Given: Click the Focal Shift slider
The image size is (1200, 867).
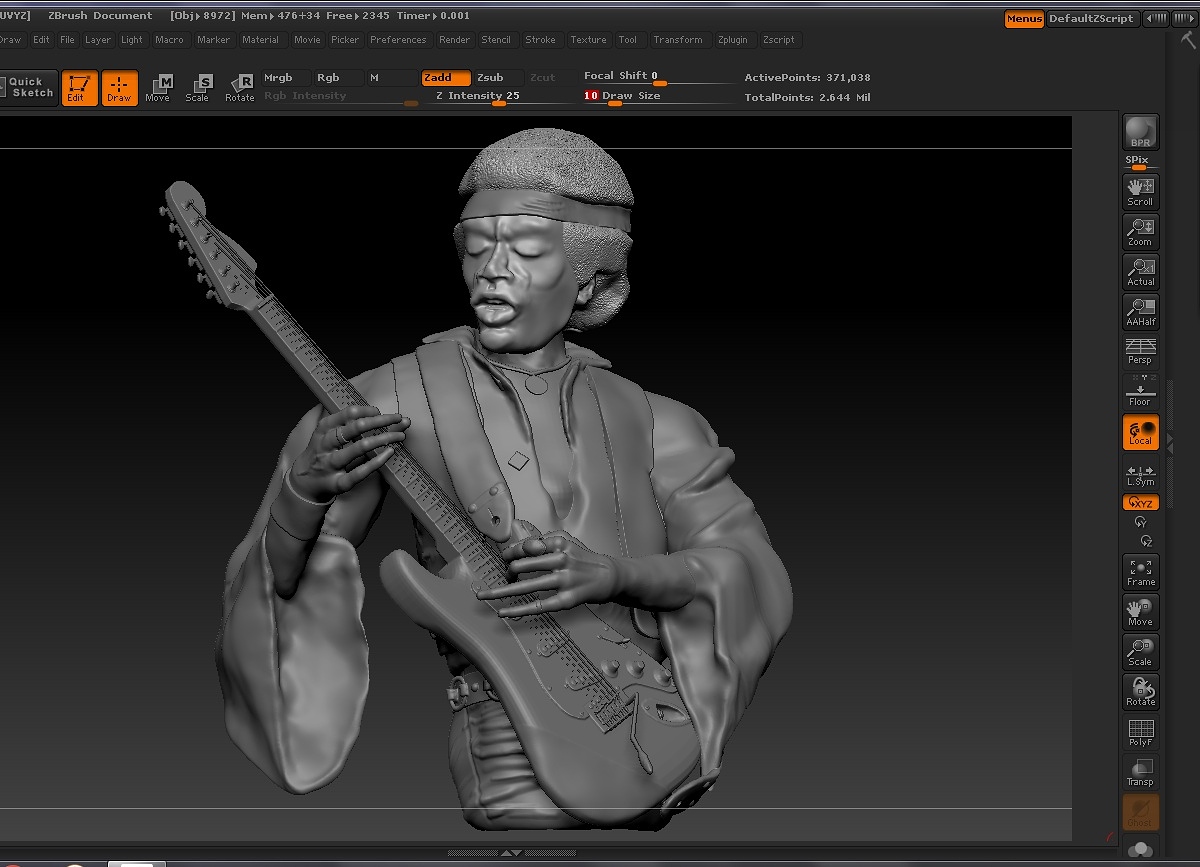Looking at the screenshot, I should (x=657, y=76).
